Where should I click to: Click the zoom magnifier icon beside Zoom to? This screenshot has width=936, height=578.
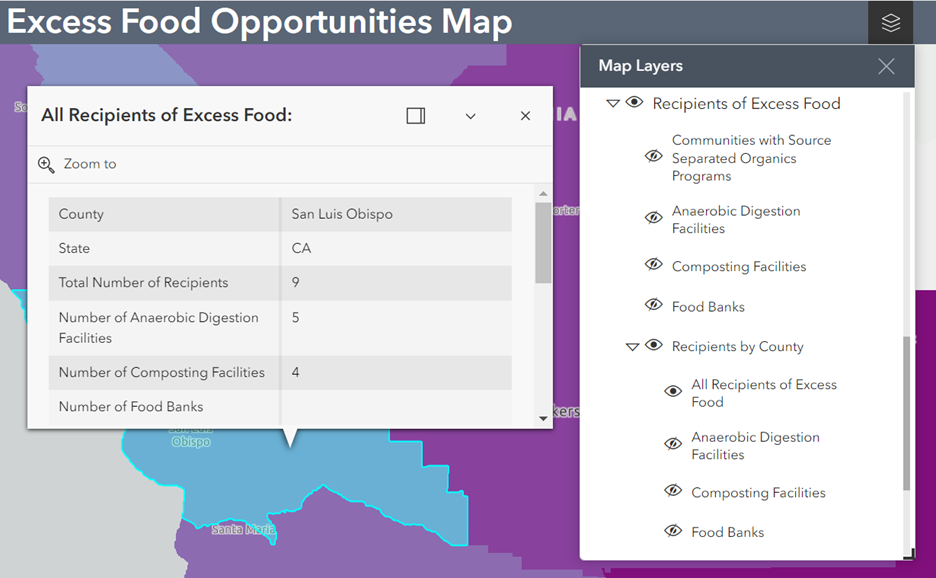point(46,164)
